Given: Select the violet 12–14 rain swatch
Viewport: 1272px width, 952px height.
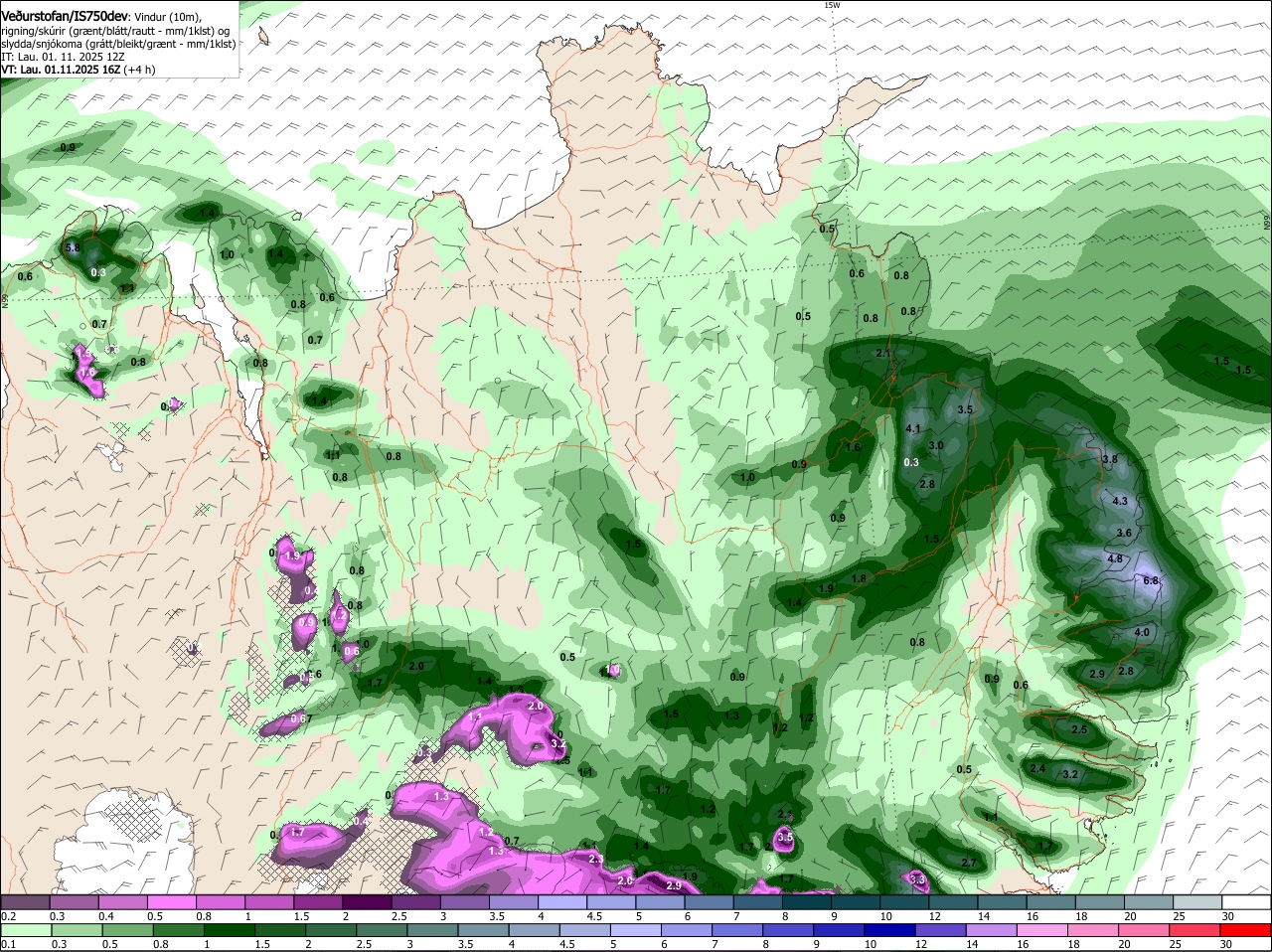Looking at the screenshot, I should (942, 930).
